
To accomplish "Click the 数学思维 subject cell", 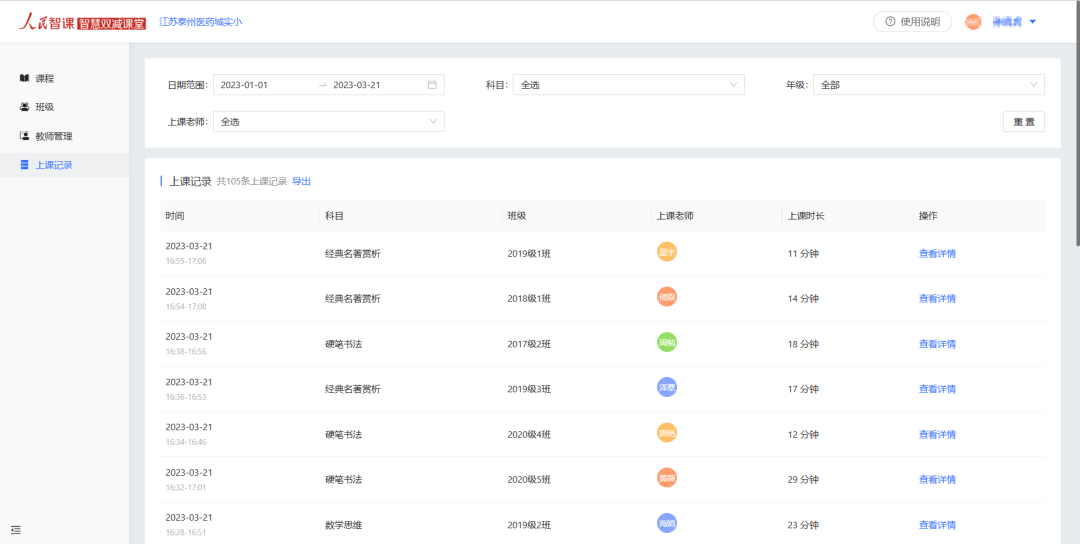I will point(344,525).
